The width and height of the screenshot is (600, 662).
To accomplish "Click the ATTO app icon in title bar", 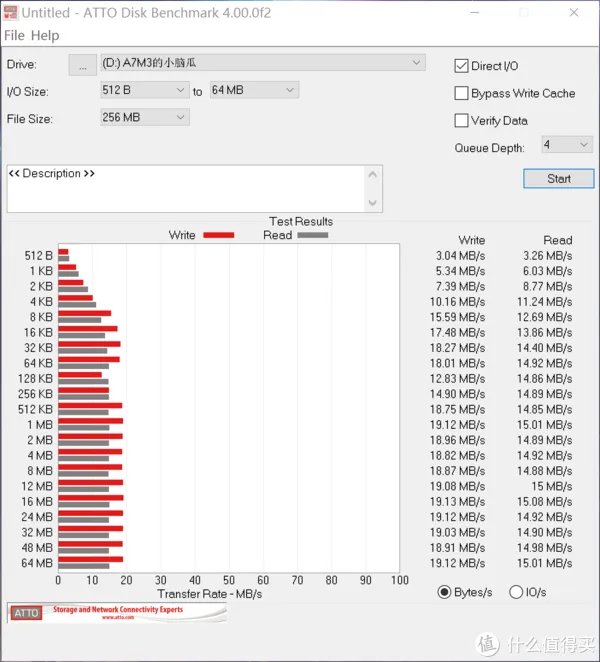I will point(11,12).
